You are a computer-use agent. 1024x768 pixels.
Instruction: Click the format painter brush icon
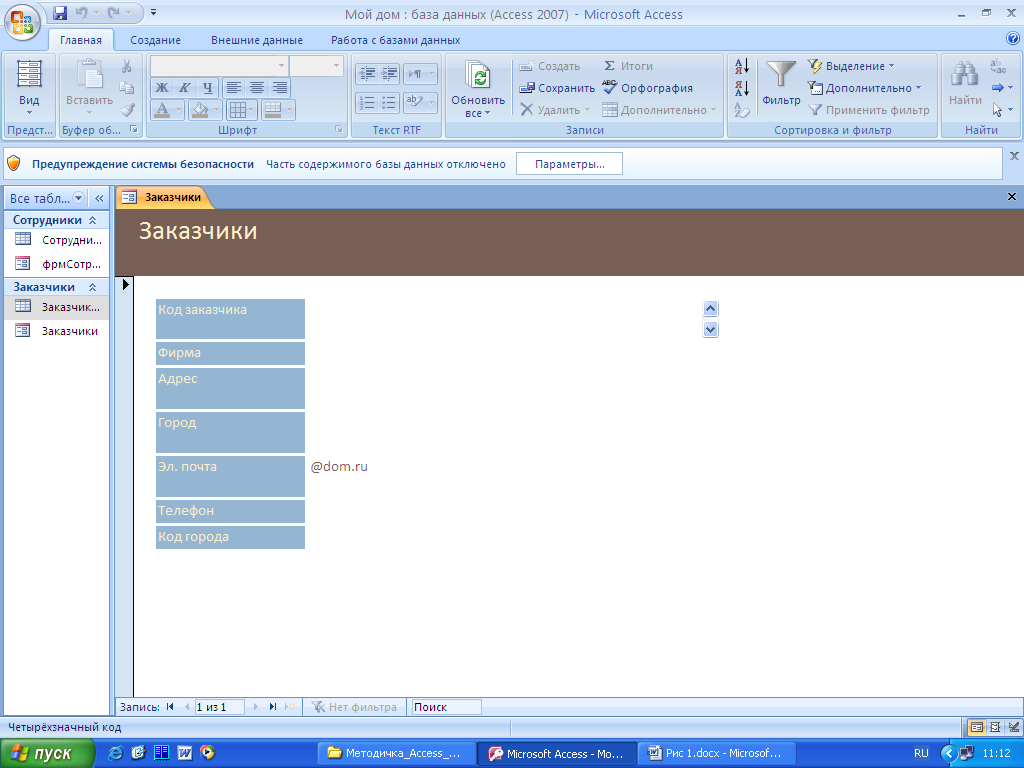click(x=127, y=110)
